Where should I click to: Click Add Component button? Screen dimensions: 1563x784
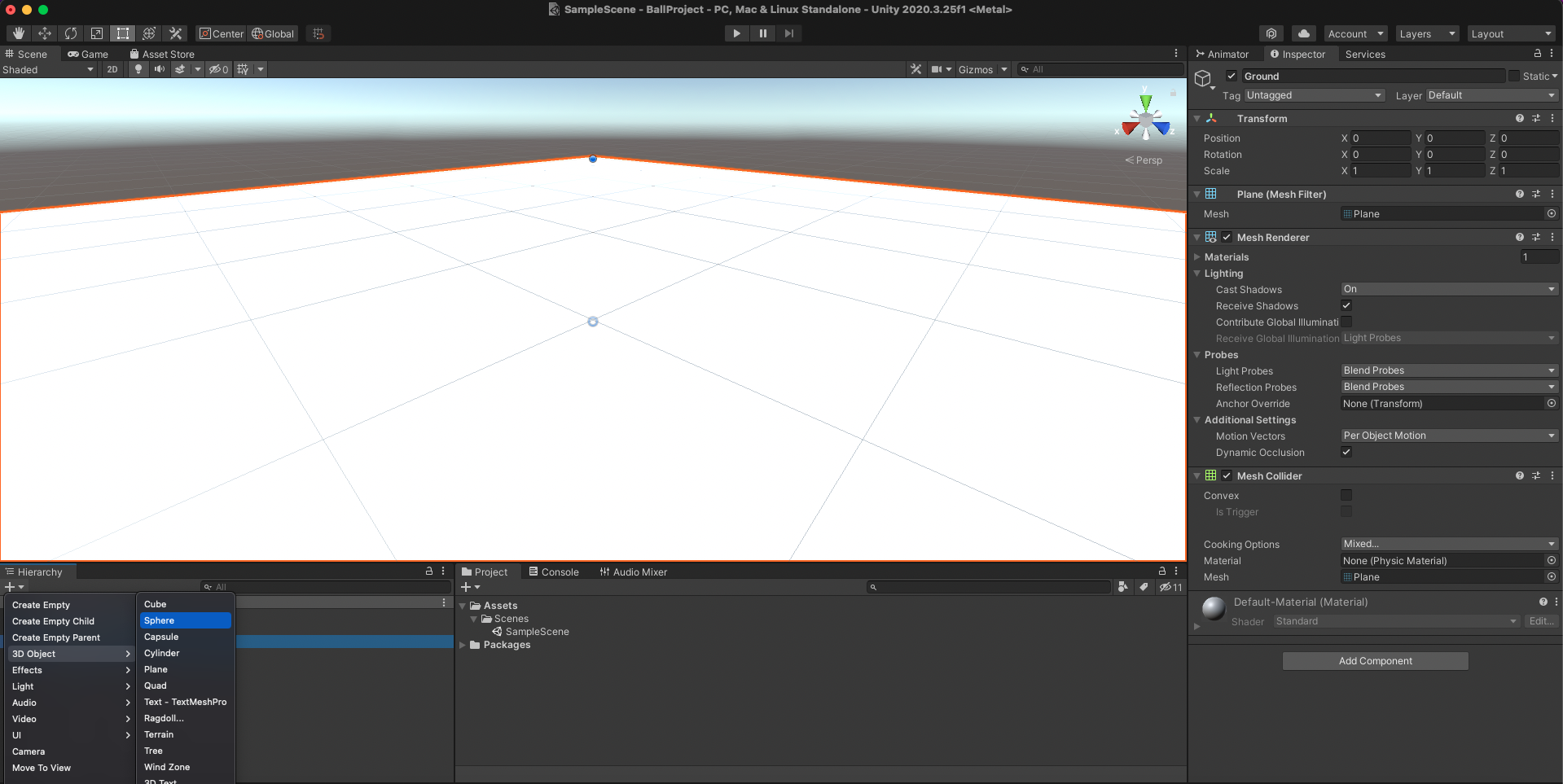coord(1375,661)
